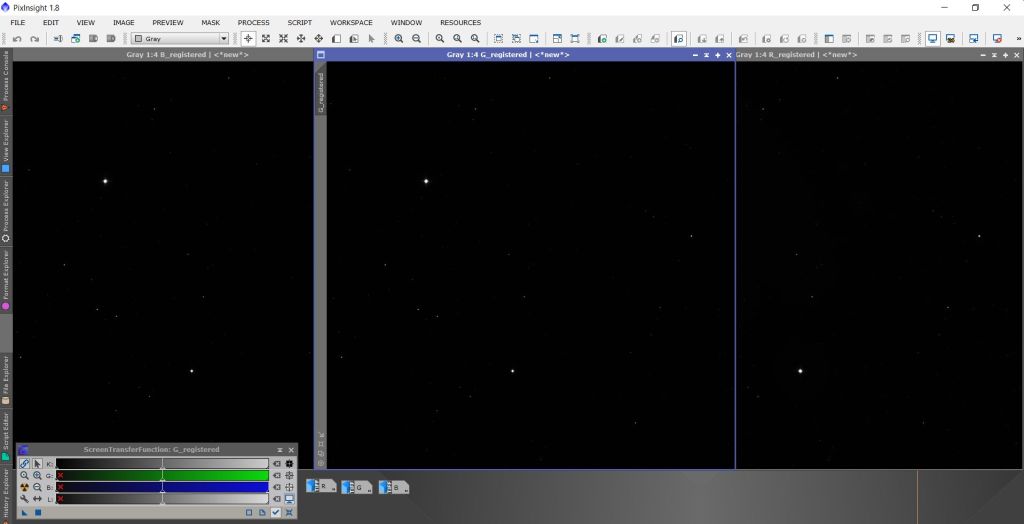
Task: Click the Zoom Out magnifier in toolbar
Action: coord(417,39)
